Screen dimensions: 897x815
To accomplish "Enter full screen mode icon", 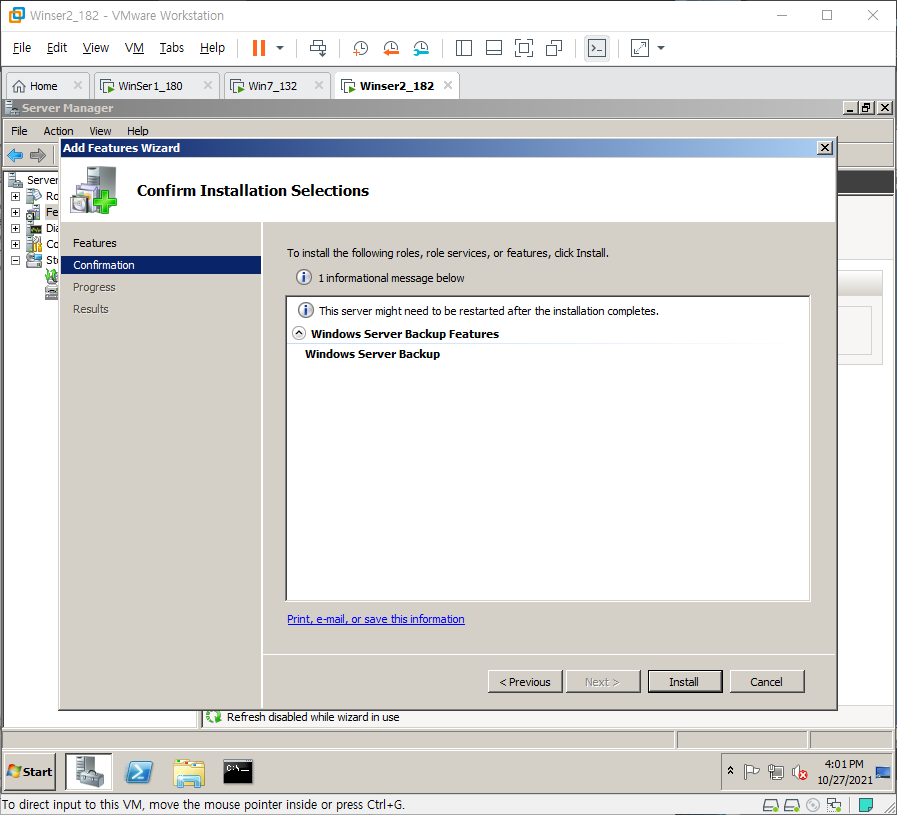I will pos(523,48).
